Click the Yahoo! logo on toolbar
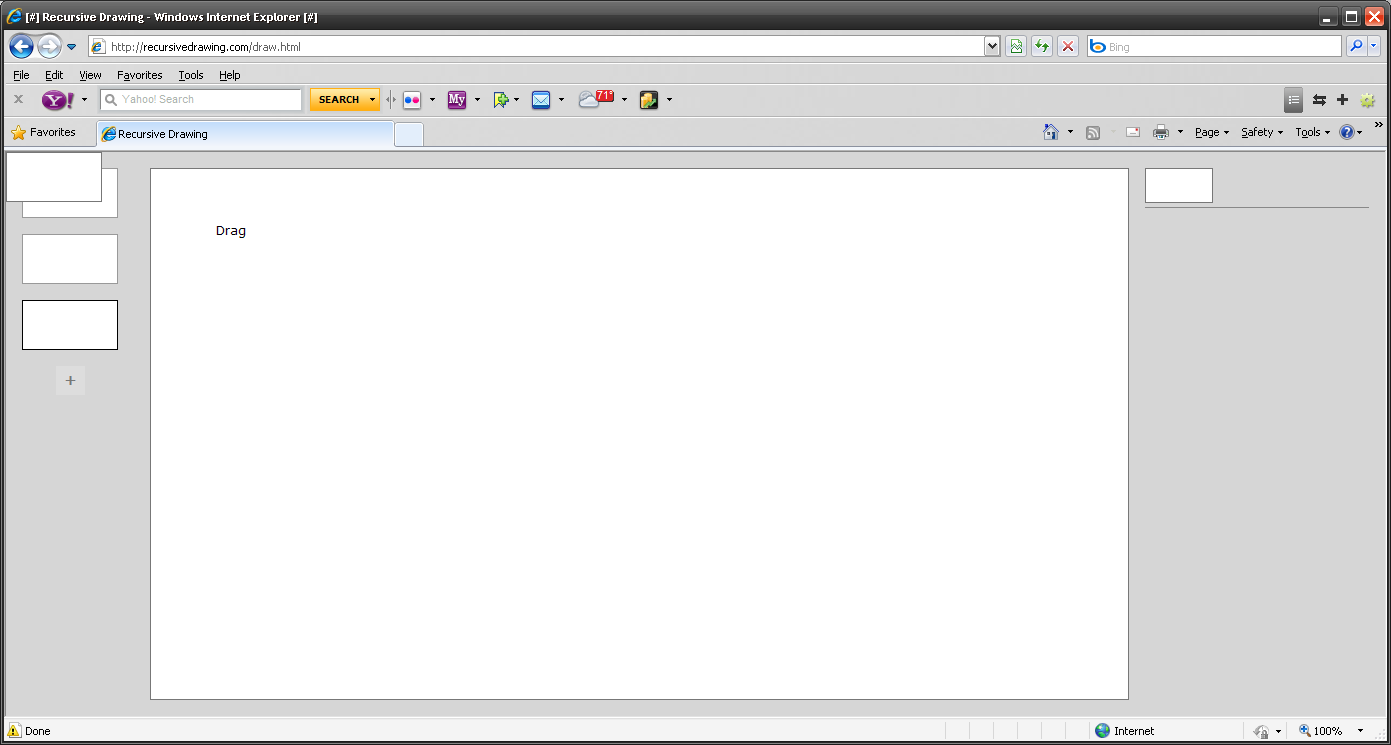 click(x=58, y=99)
